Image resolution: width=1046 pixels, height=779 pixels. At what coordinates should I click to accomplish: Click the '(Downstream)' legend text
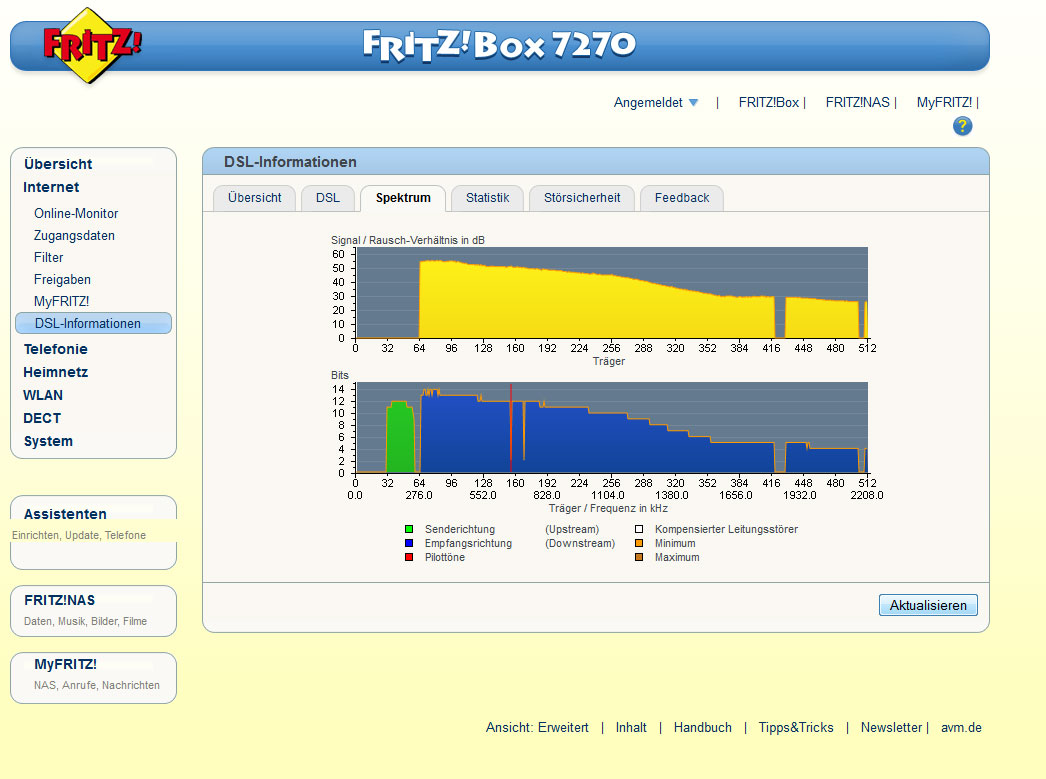pos(580,543)
